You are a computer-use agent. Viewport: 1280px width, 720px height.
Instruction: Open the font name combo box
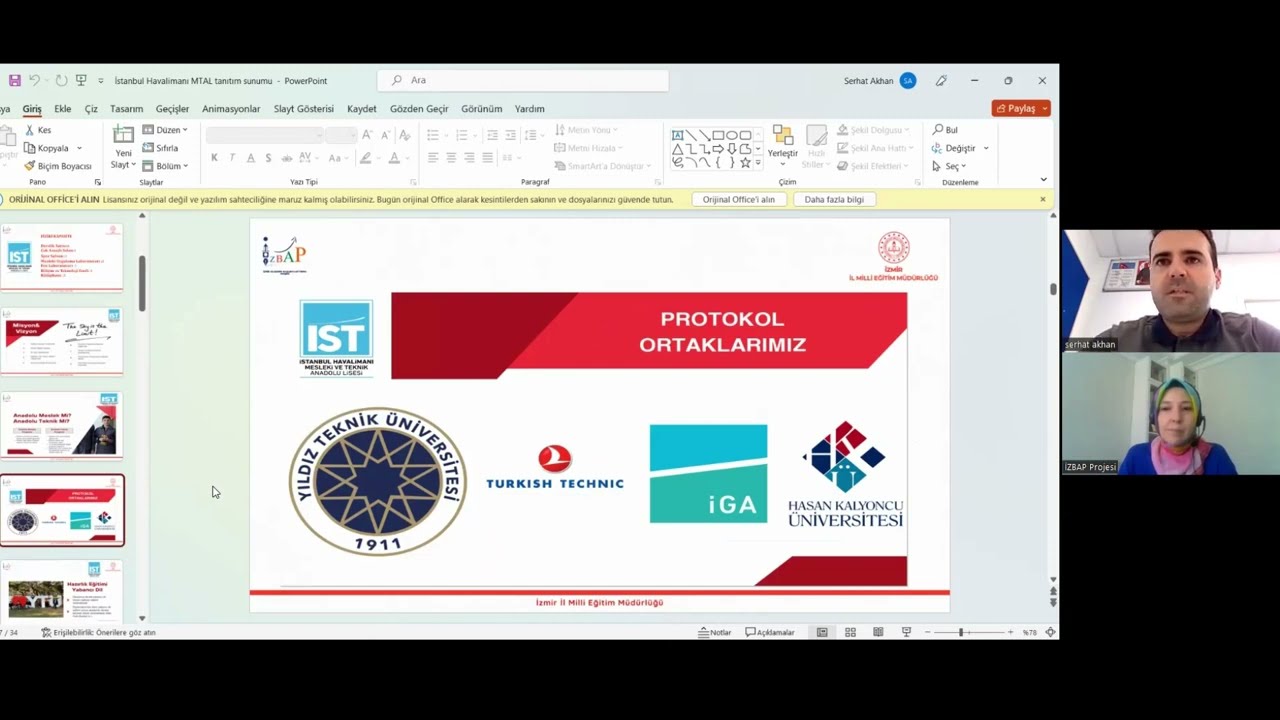266,135
